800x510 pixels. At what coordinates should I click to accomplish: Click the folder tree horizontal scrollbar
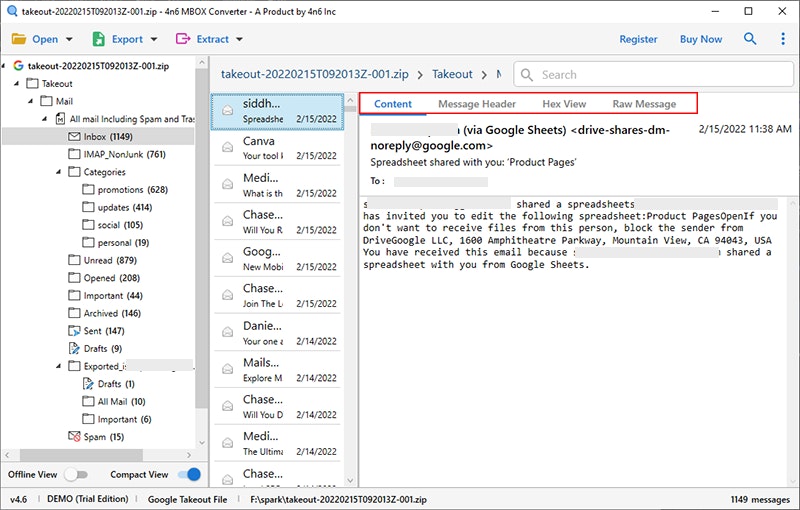82,454
